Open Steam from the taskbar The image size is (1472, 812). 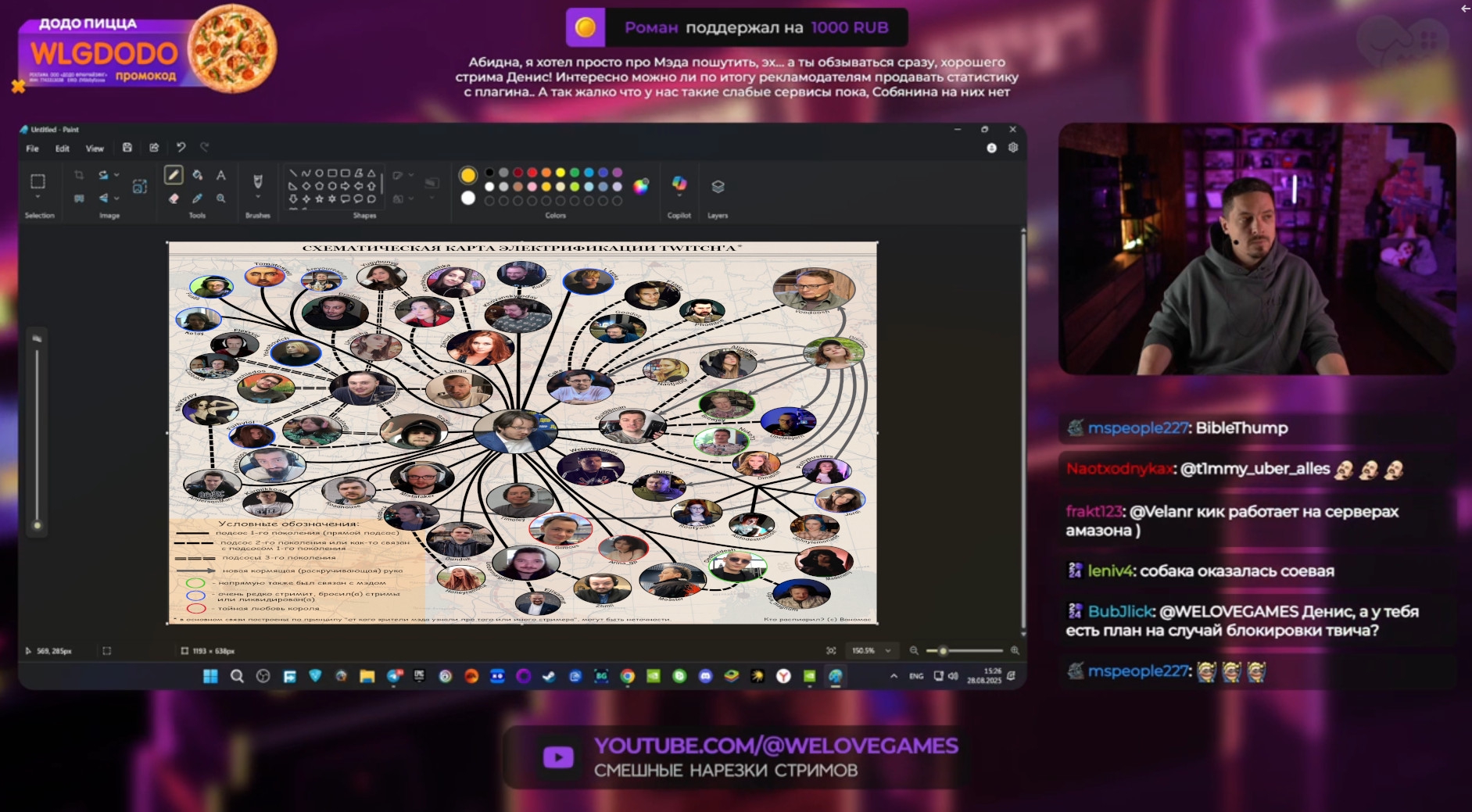[x=549, y=676]
